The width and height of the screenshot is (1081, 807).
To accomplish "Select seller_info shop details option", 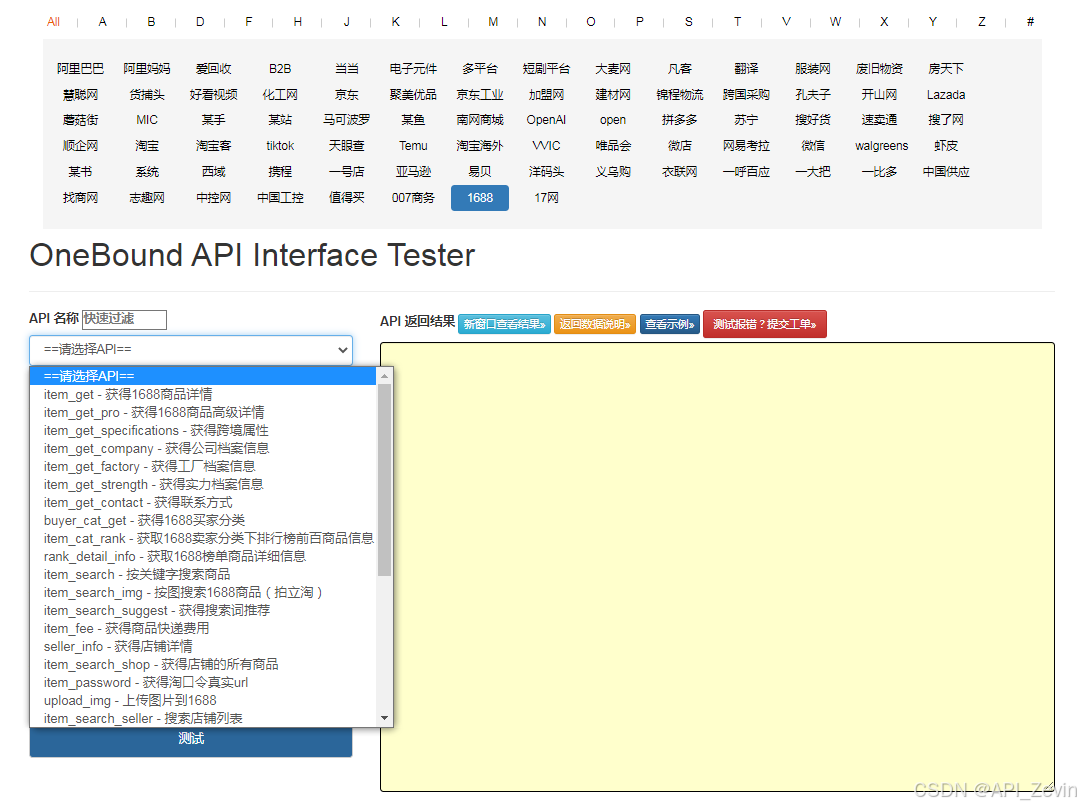I will point(203,646).
